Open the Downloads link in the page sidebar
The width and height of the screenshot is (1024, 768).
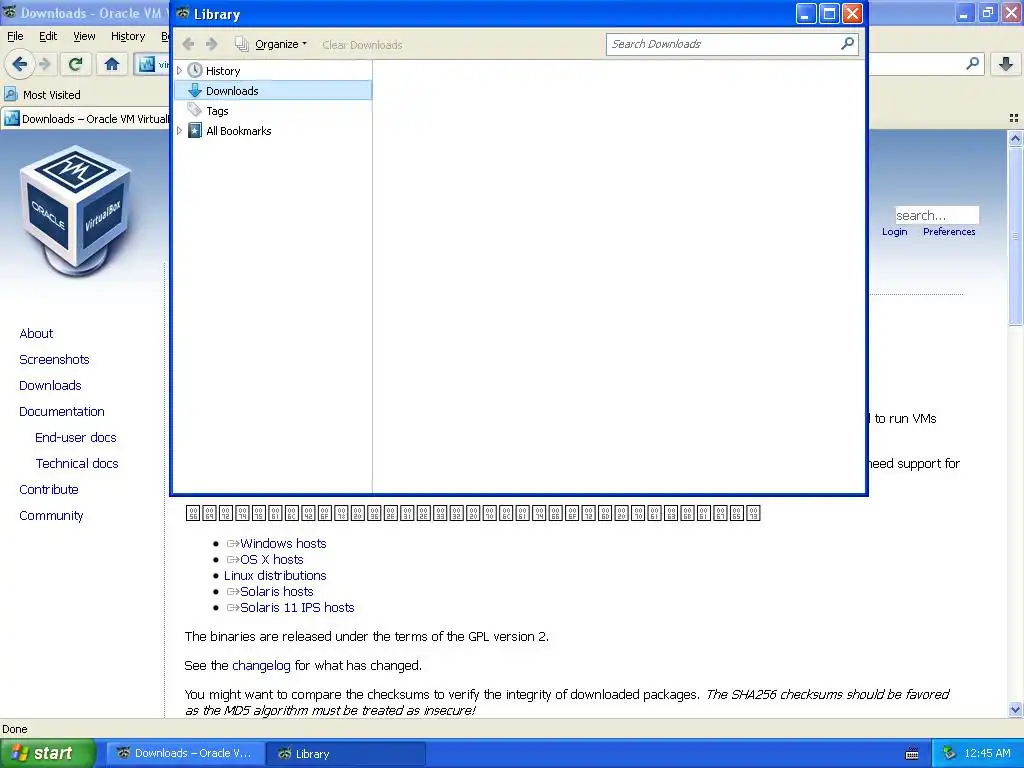point(50,385)
